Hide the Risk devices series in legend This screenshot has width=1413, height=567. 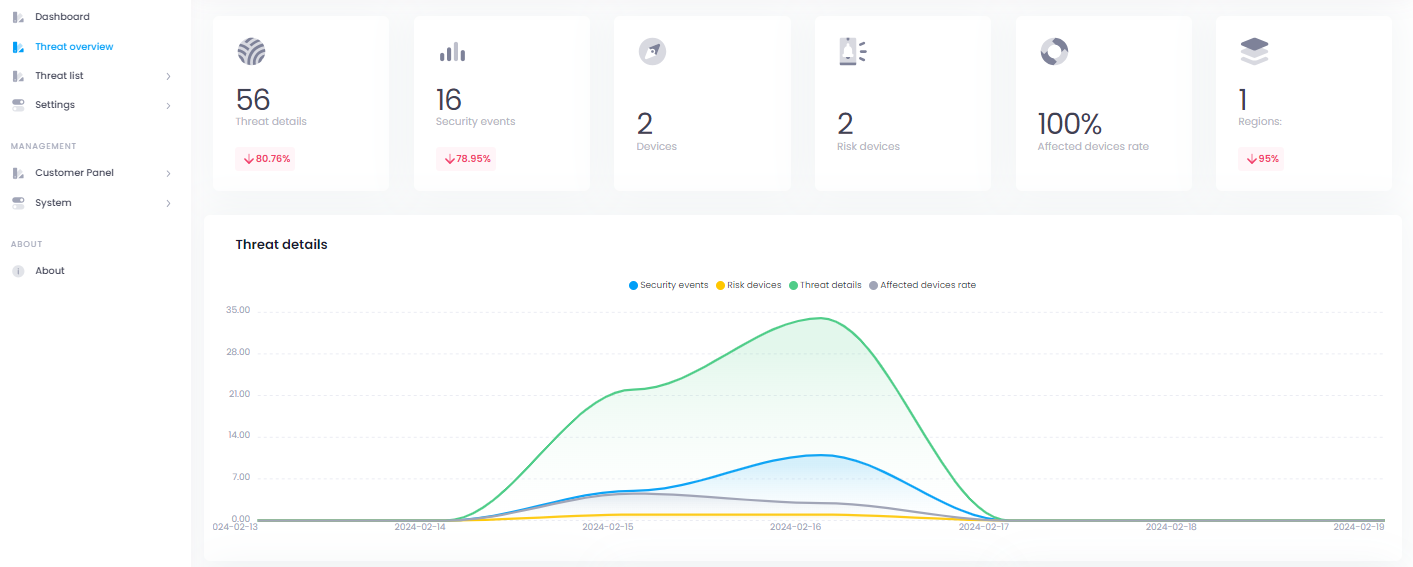(747, 285)
